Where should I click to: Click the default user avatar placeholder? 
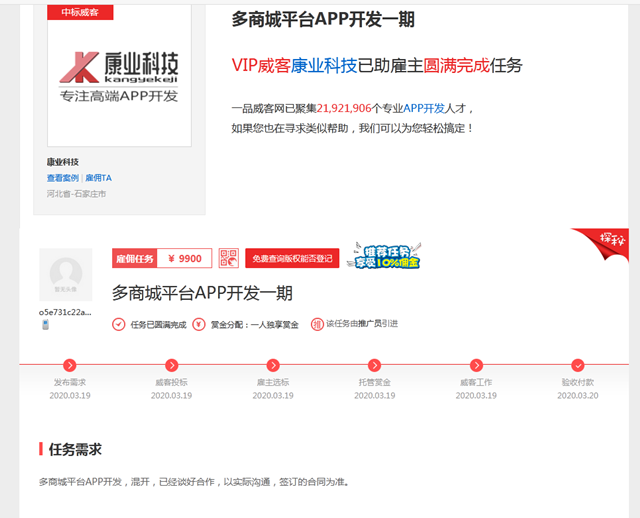(66, 275)
